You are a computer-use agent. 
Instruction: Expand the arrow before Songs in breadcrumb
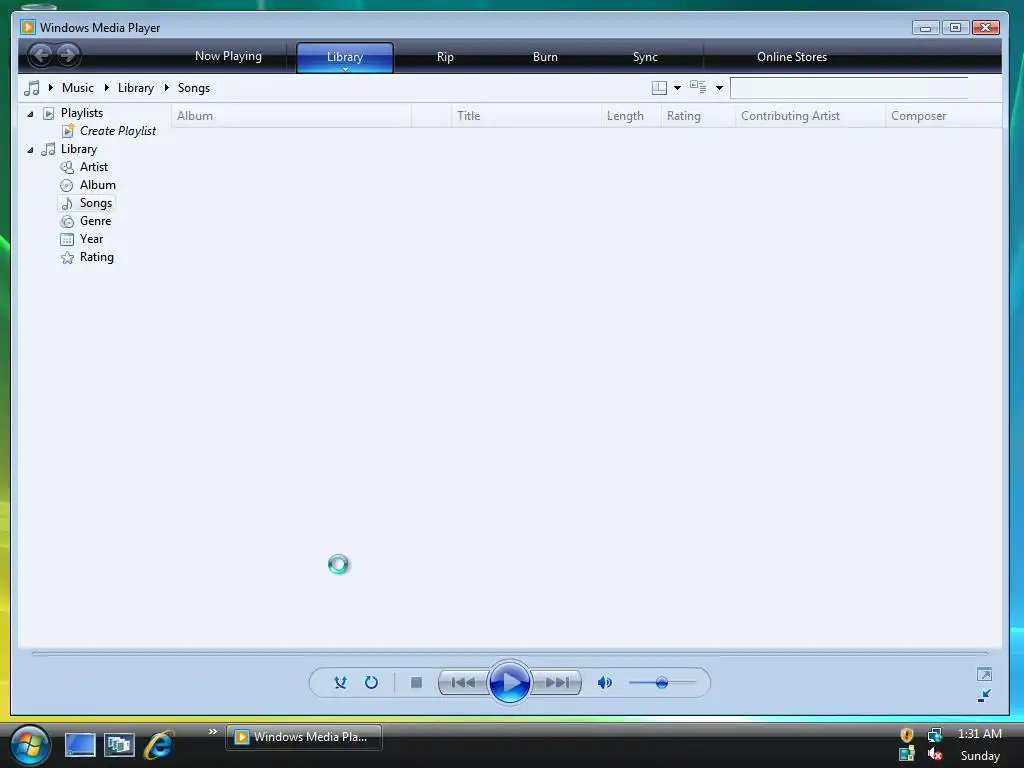[167, 88]
